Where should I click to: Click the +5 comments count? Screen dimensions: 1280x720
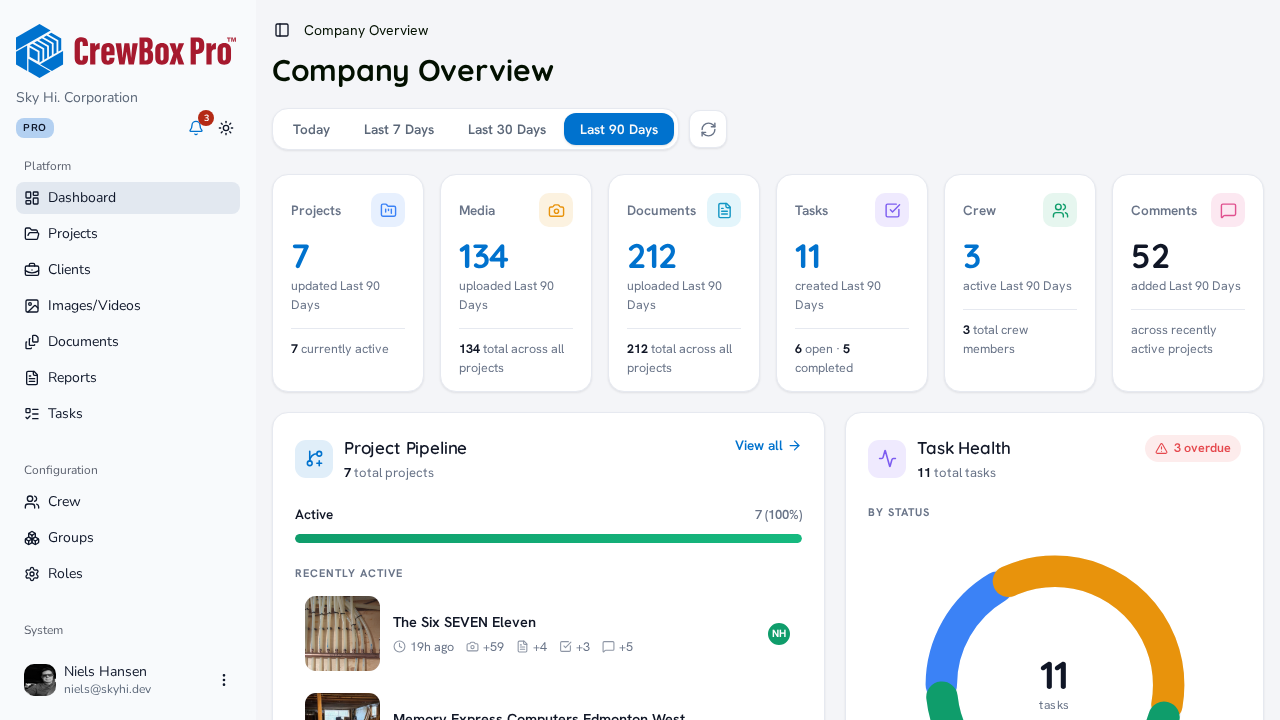coord(618,647)
